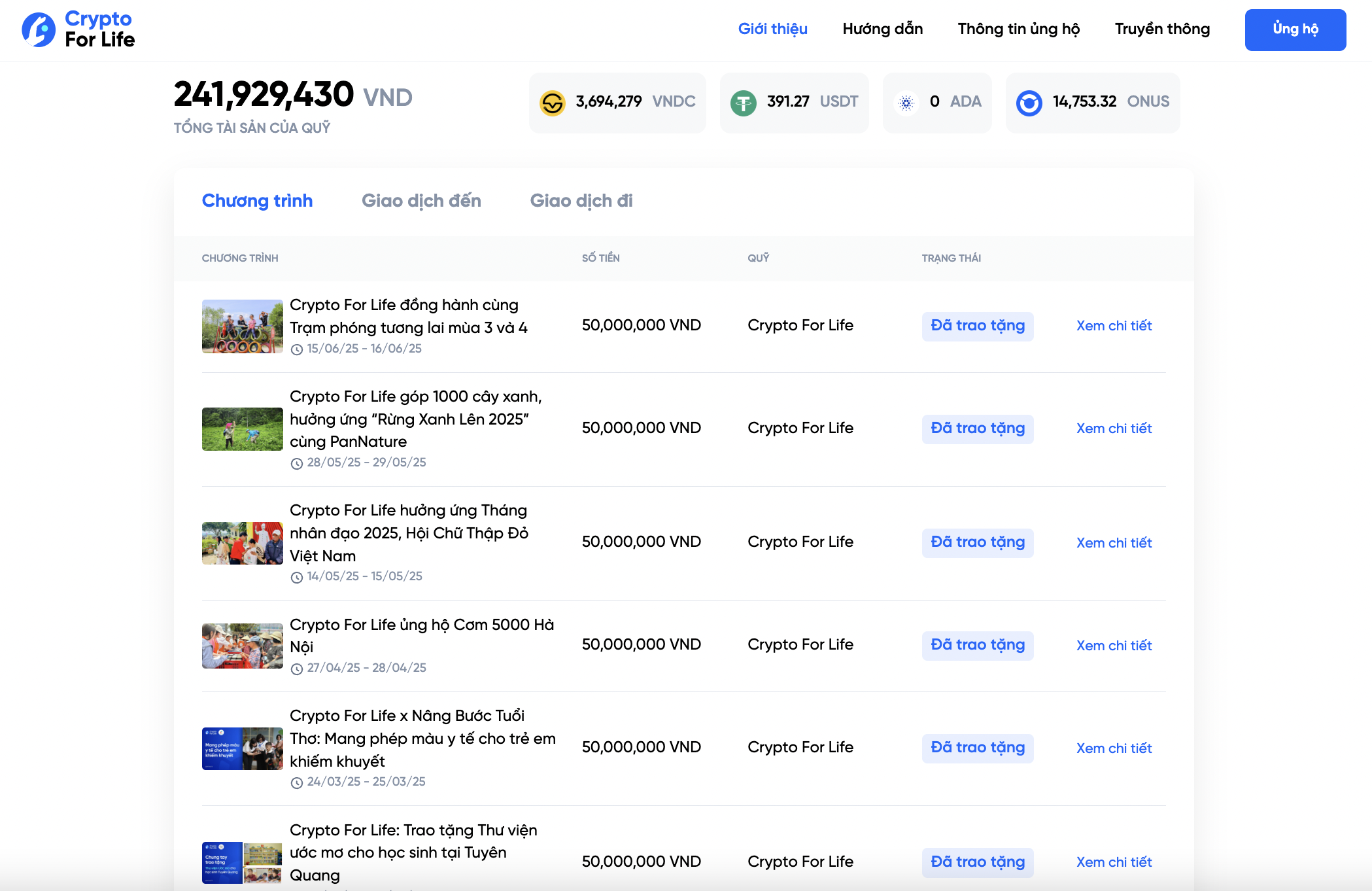Click the USDT Tether coin icon

tap(744, 103)
